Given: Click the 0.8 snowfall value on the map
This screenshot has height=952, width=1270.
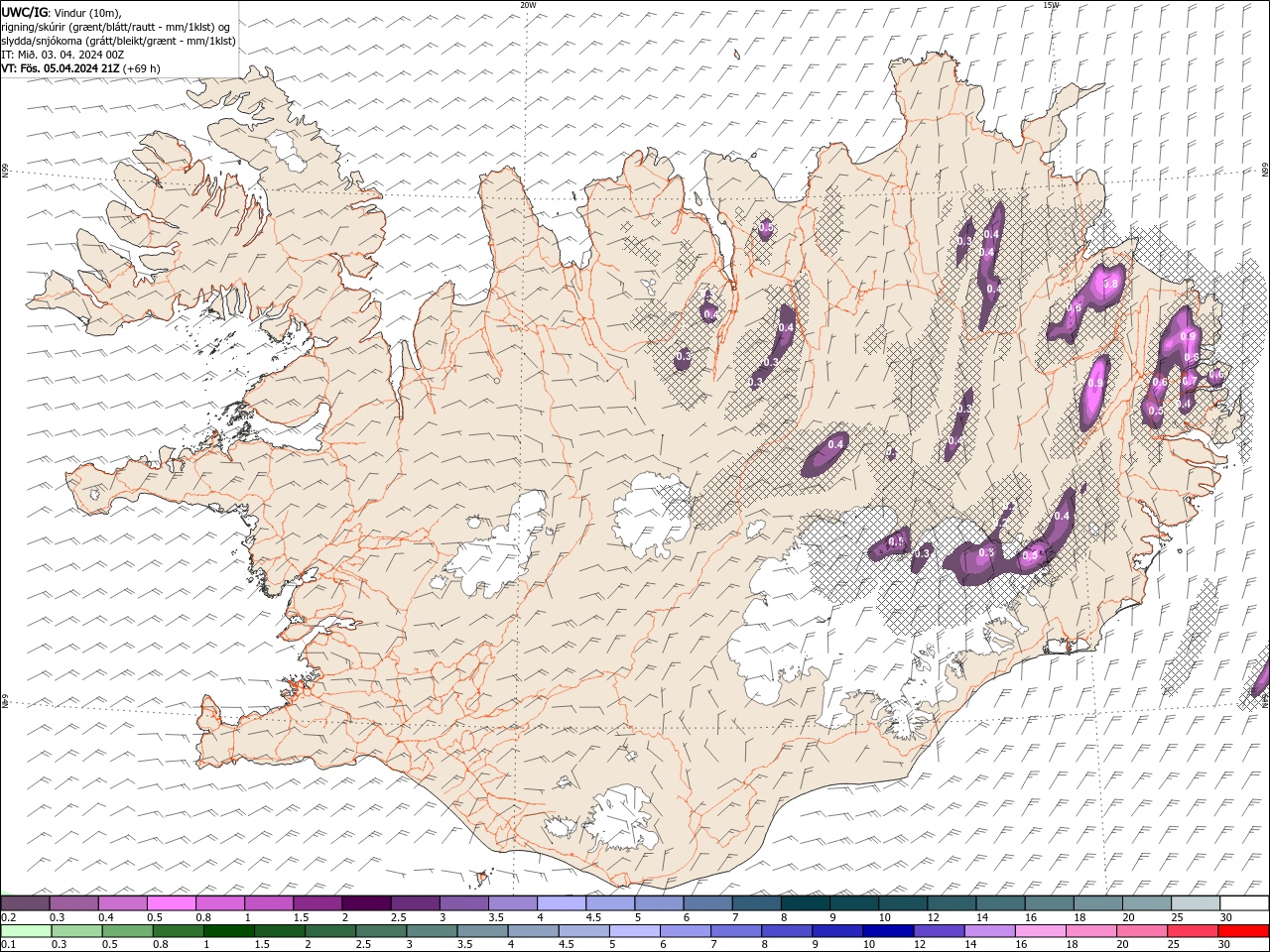Looking at the screenshot, I should pos(1110,285).
